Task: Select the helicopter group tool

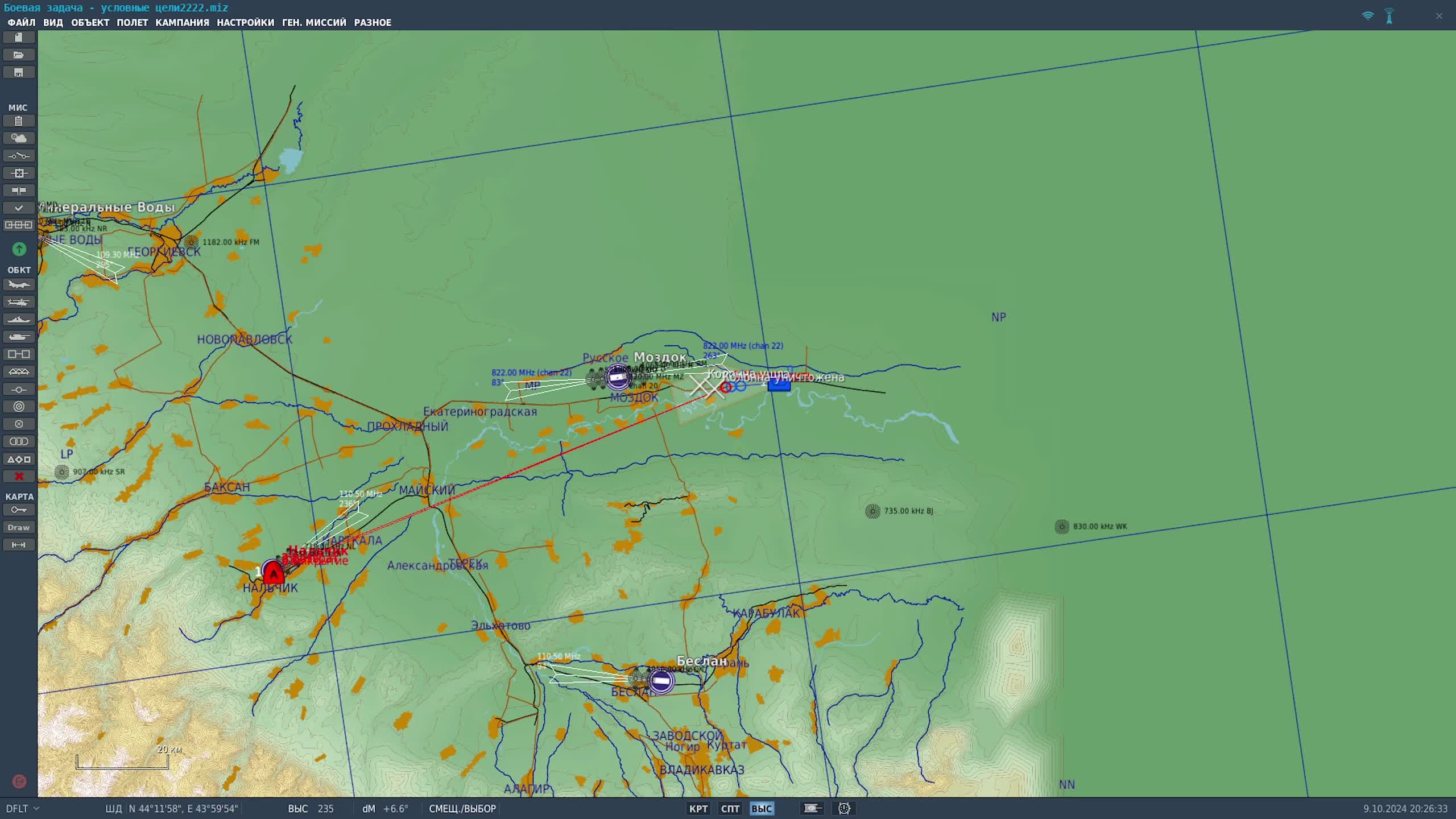Action: (x=19, y=302)
